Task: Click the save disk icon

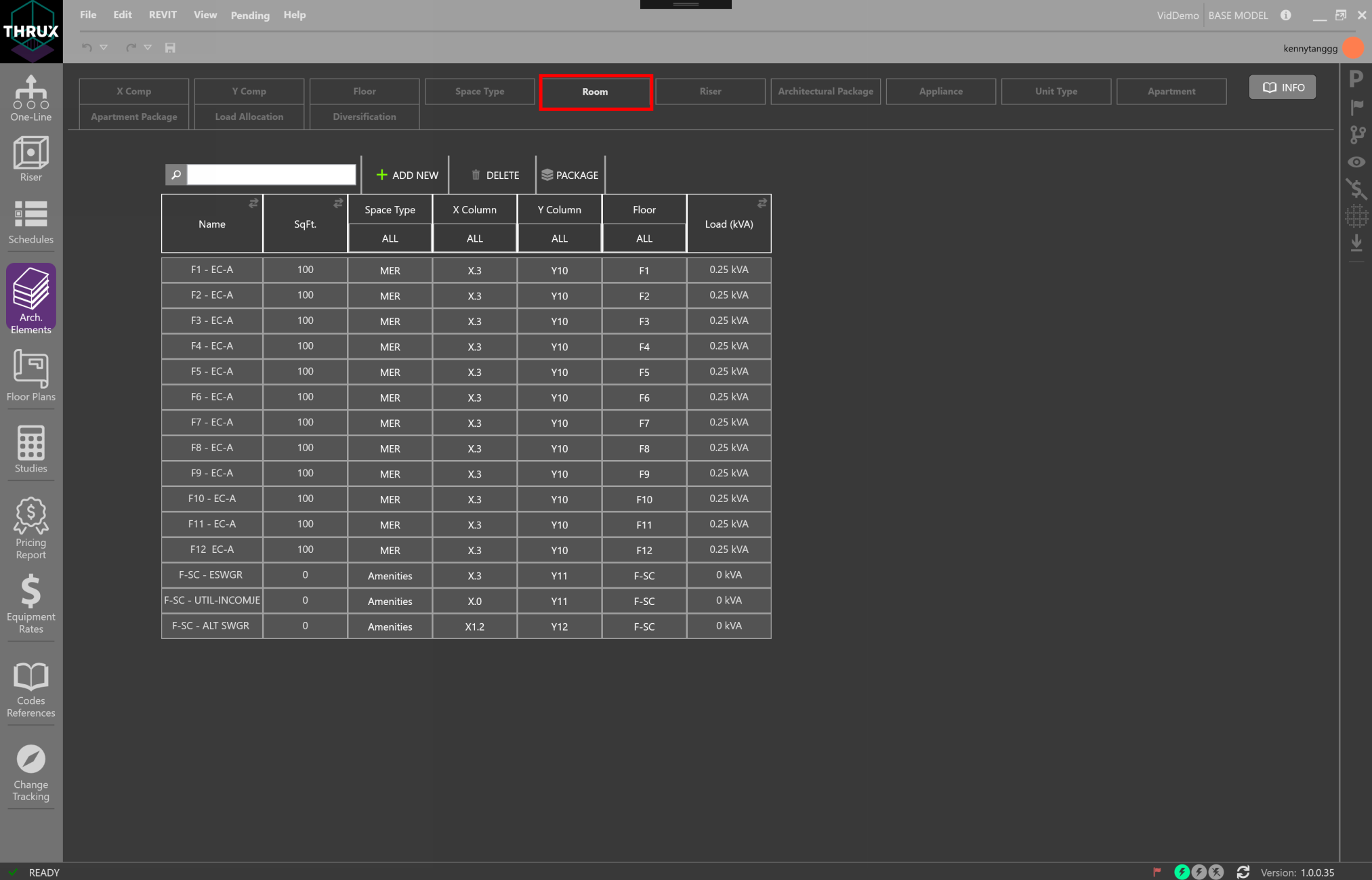Action: pyautogui.click(x=170, y=47)
